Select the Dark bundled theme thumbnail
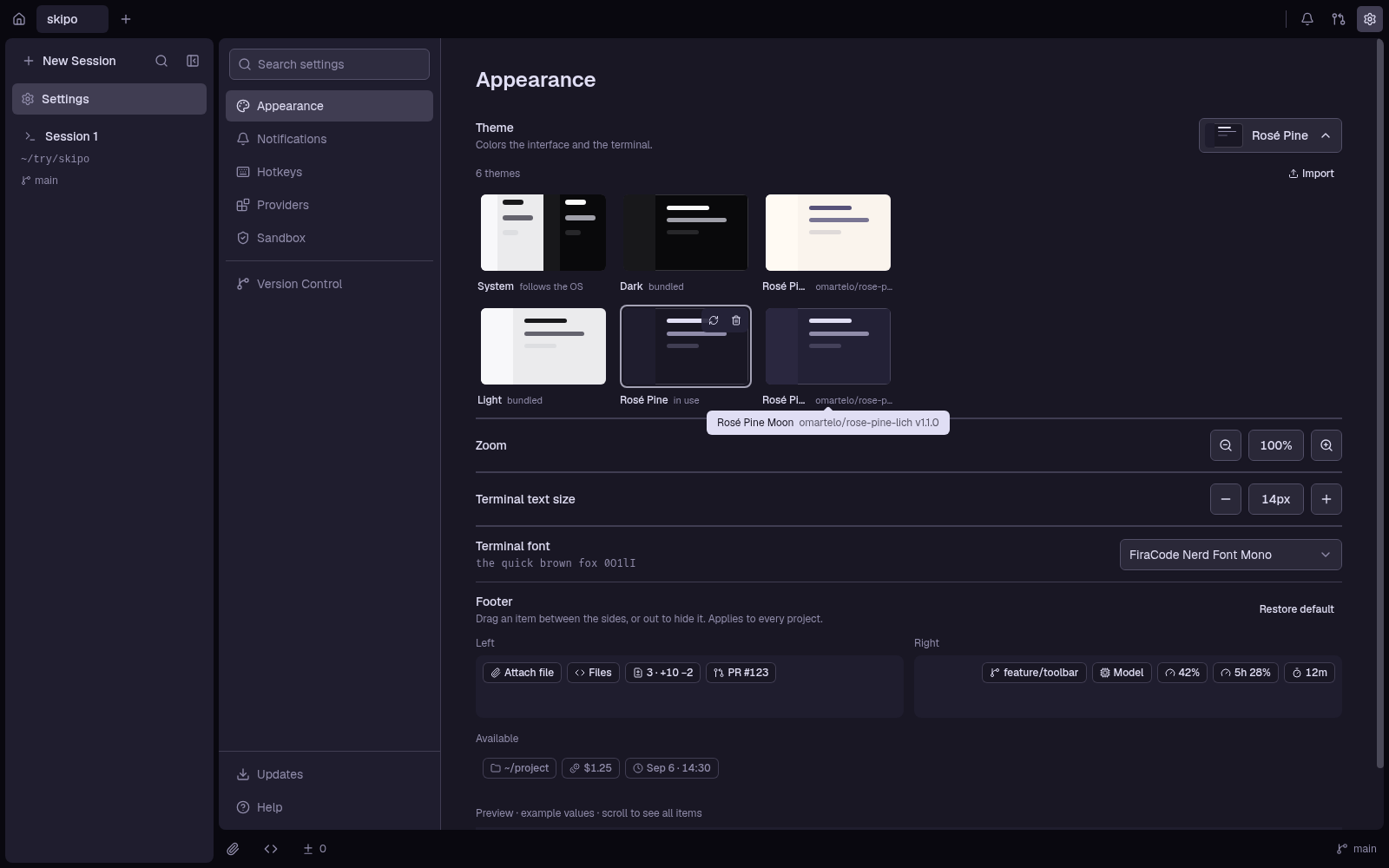The image size is (1389, 868). click(686, 233)
